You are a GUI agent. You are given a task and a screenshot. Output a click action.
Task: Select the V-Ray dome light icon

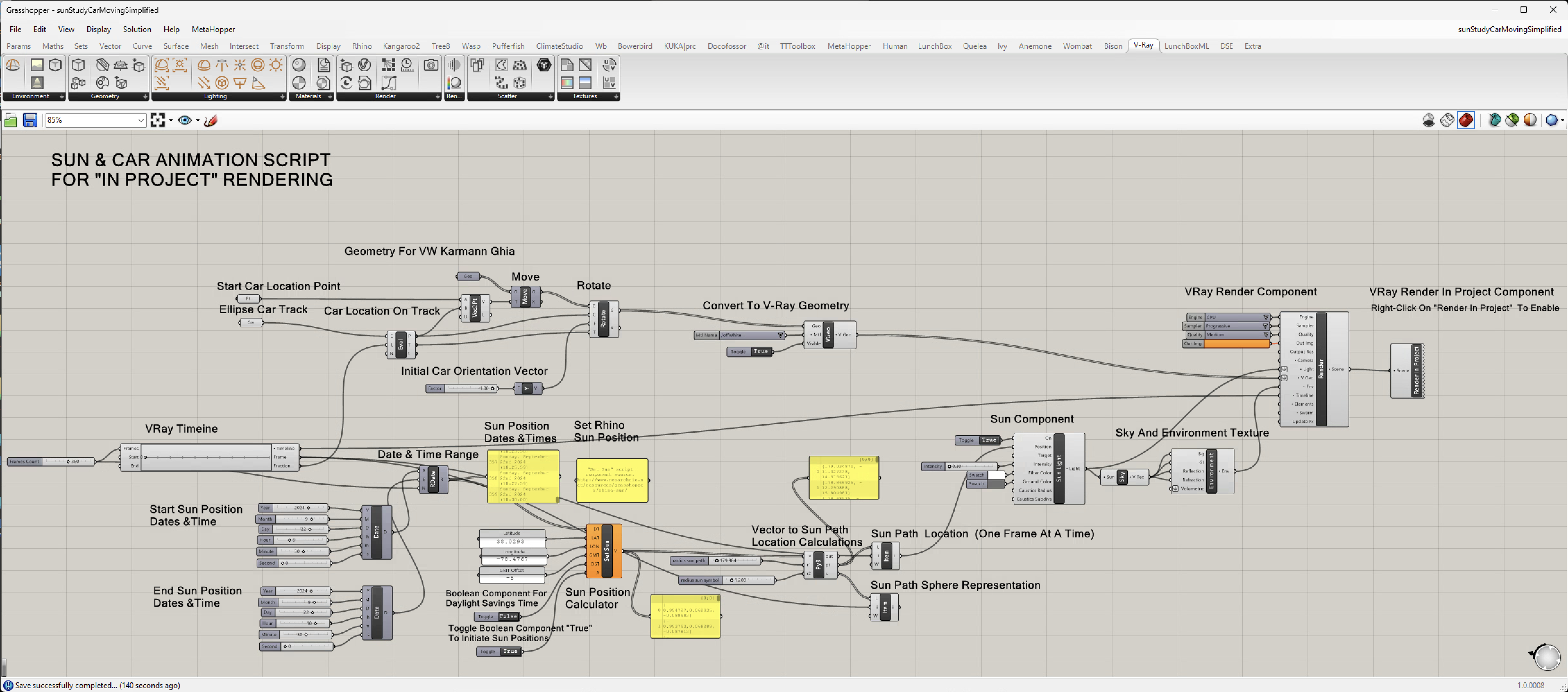click(204, 65)
